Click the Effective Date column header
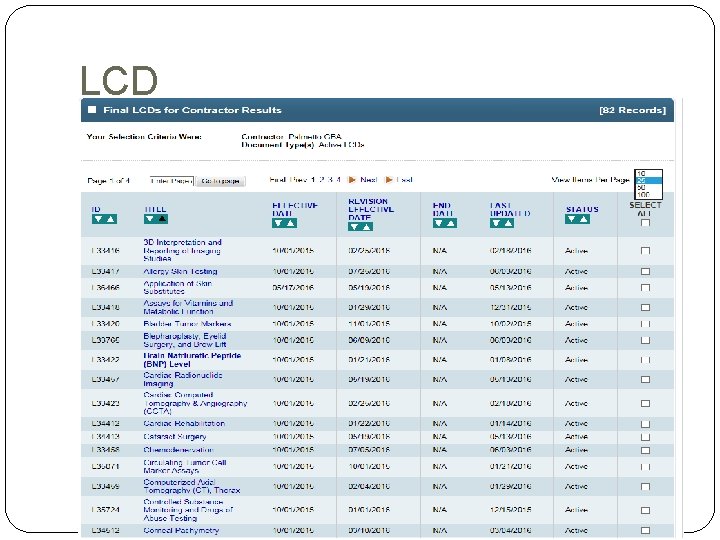720x540 pixels. click(295, 209)
